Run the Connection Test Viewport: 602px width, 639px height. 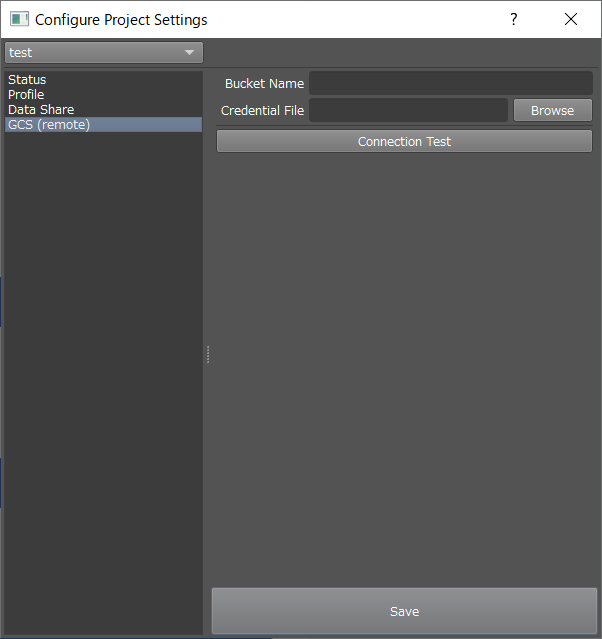click(x=404, y=142)
